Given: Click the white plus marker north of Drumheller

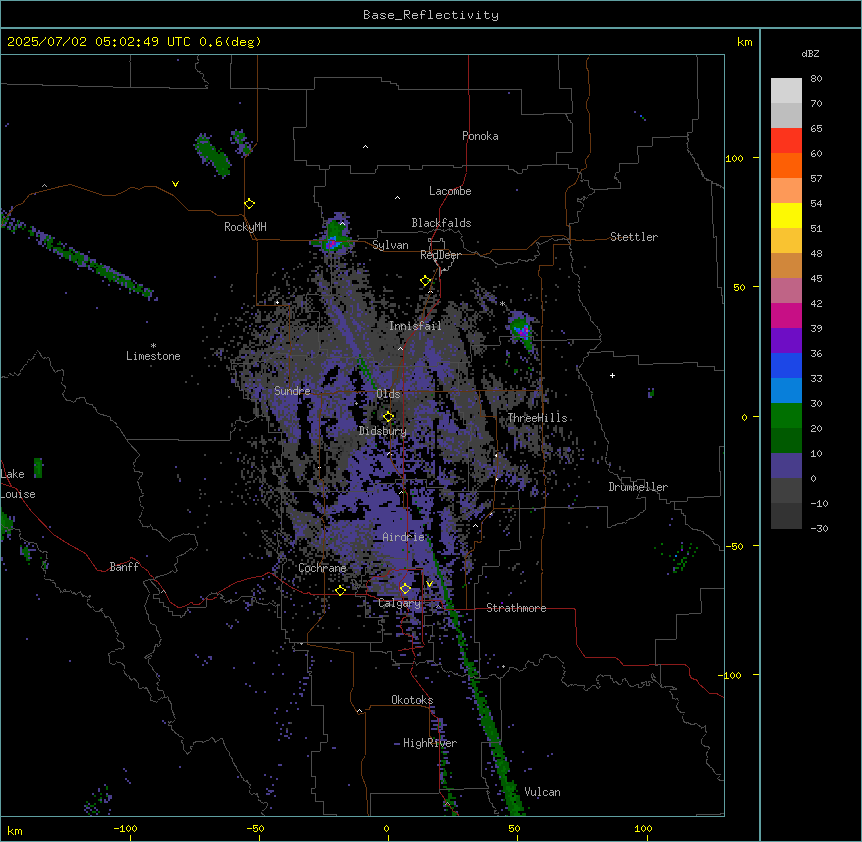Looking at the screenshot, I should click(x=612, y=375).
